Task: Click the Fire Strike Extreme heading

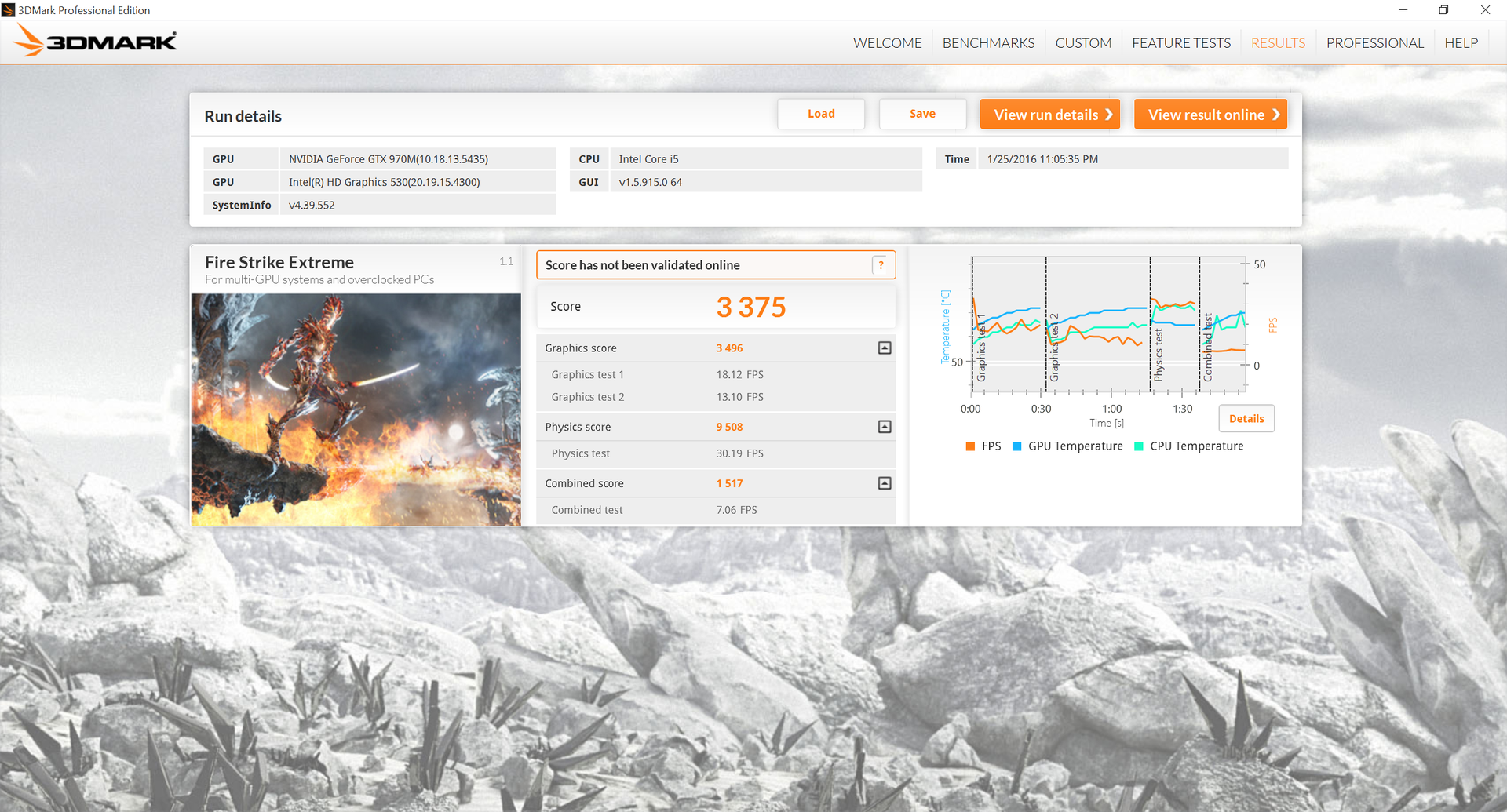Action: pos(279,262)
